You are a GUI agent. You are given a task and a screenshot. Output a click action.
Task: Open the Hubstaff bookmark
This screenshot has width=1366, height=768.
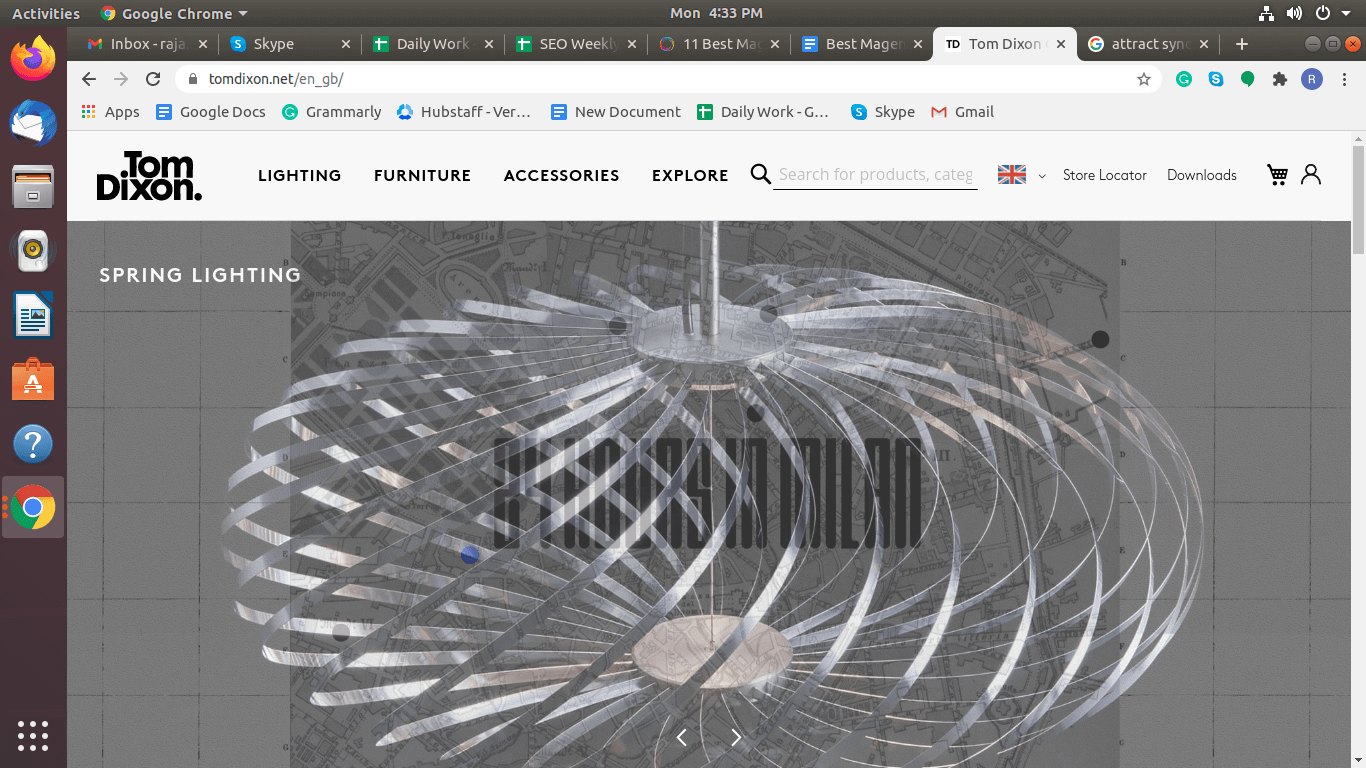click(464, 112)
